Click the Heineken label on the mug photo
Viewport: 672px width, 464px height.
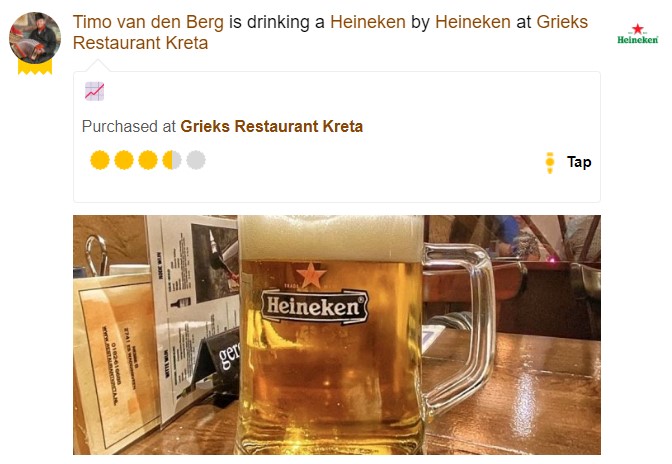point(315,306)
